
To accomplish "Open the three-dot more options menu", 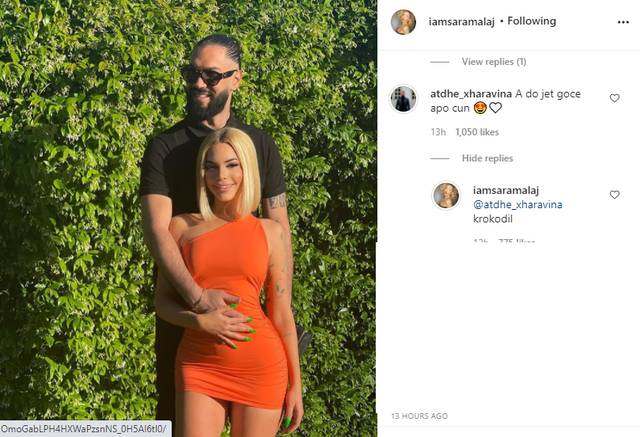I will point(623,22).
